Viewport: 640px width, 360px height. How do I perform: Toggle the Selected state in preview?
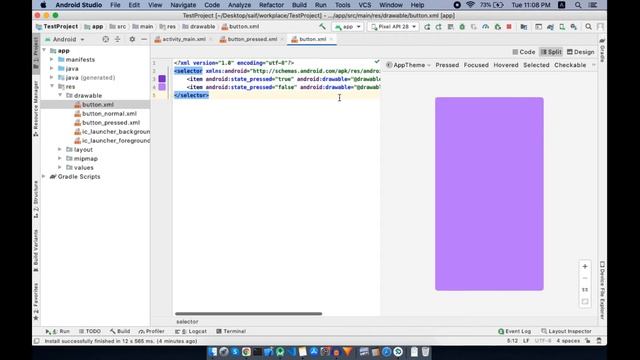tap(536, 65)
